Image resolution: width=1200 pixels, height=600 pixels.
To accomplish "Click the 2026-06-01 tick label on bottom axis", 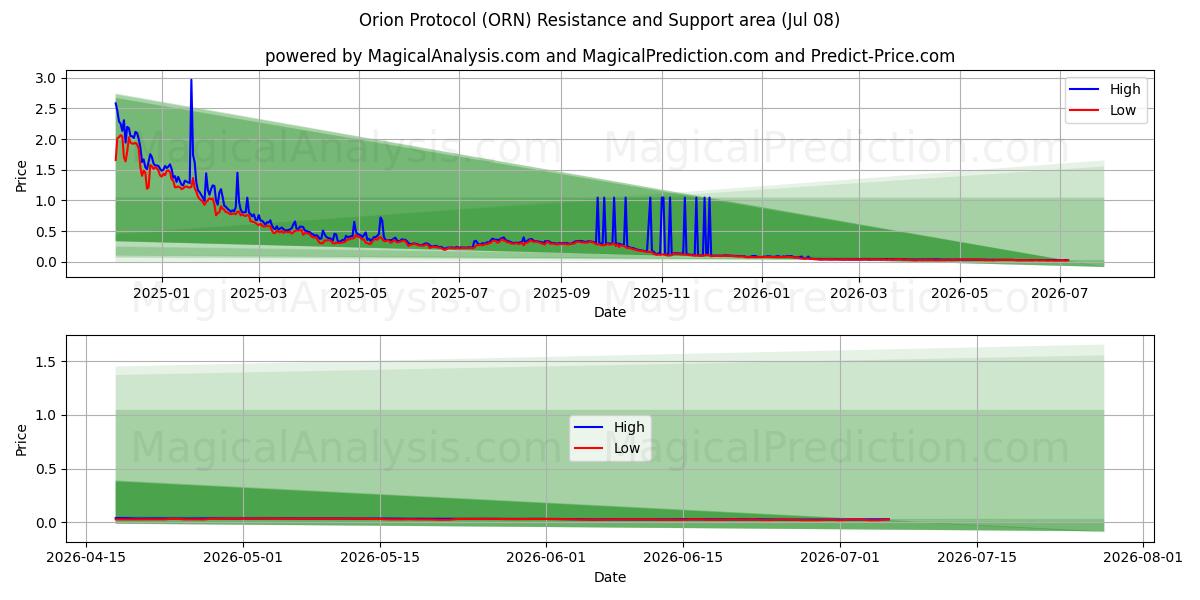I will 546,559.
